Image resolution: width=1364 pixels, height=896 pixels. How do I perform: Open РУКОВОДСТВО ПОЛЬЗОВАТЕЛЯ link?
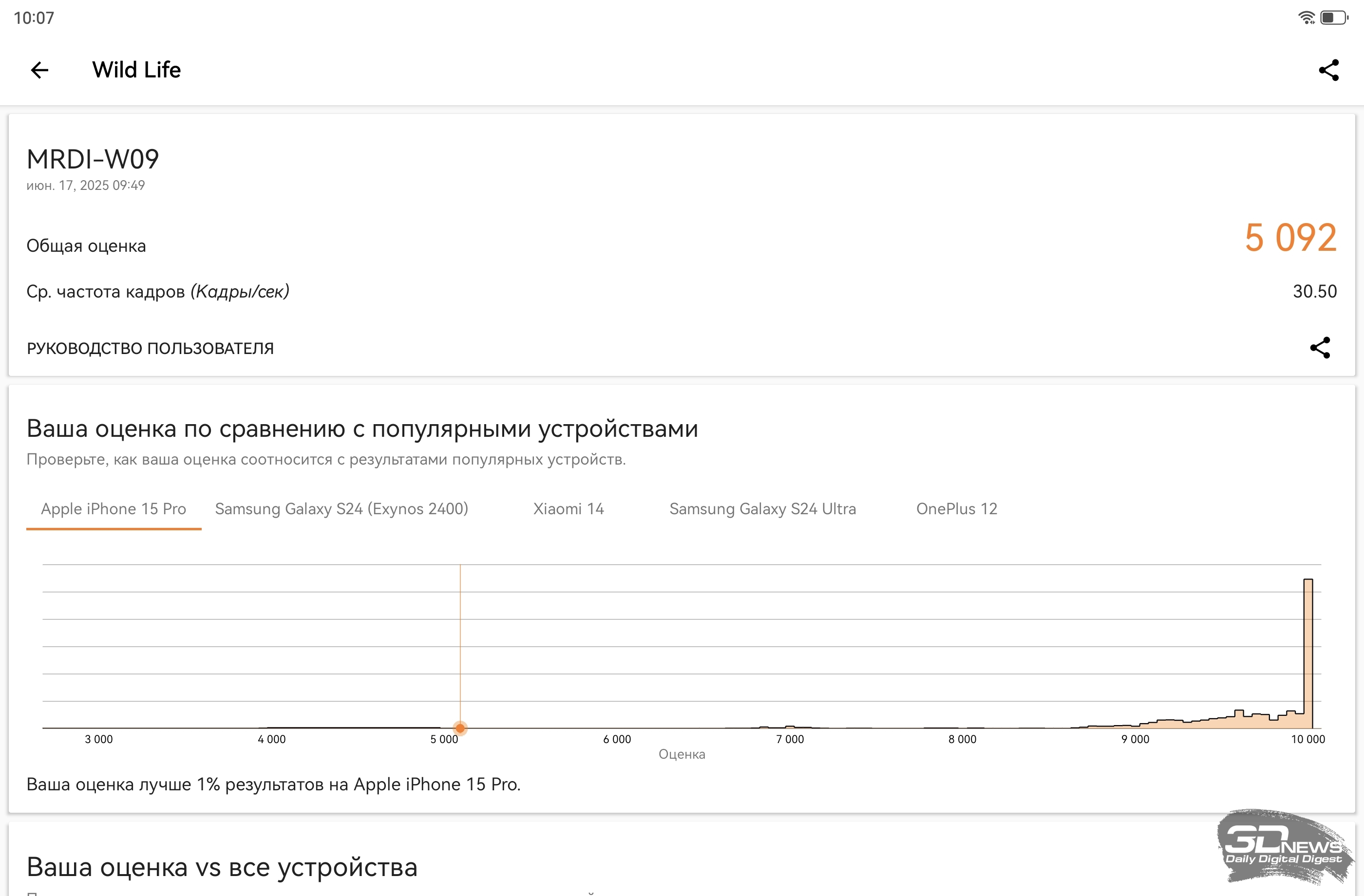coord(150,348)
